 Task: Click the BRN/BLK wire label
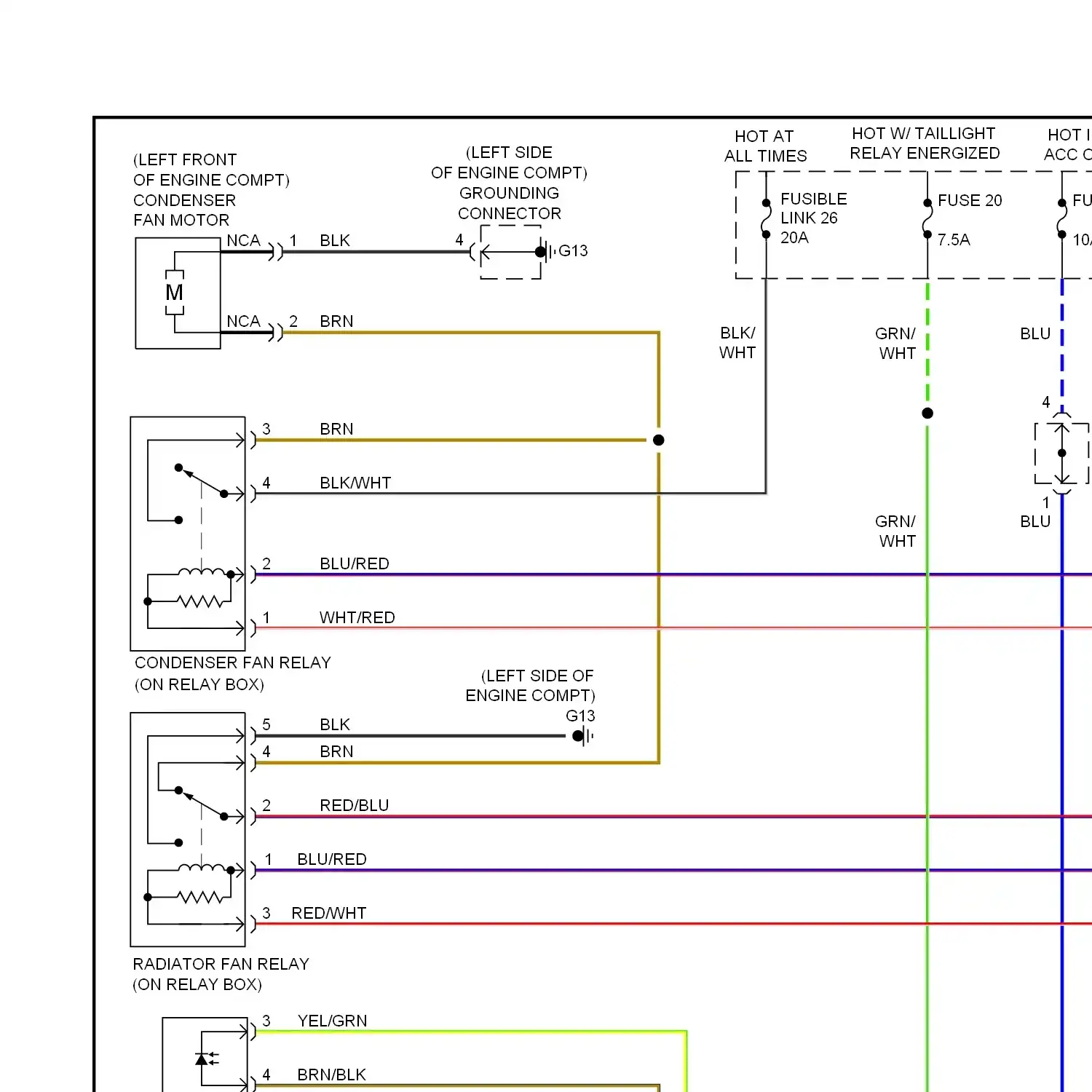pyautogui.click(x=332, y=1075)
